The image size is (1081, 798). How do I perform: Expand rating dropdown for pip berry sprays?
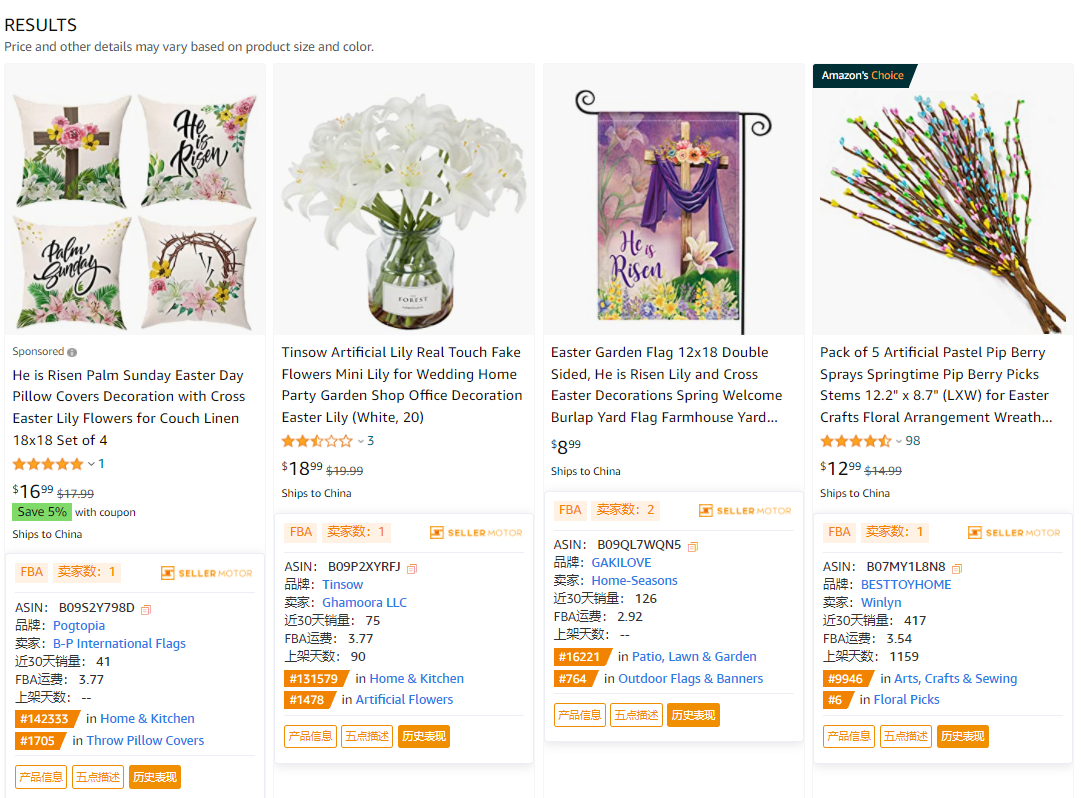click(x=899, y=441)
